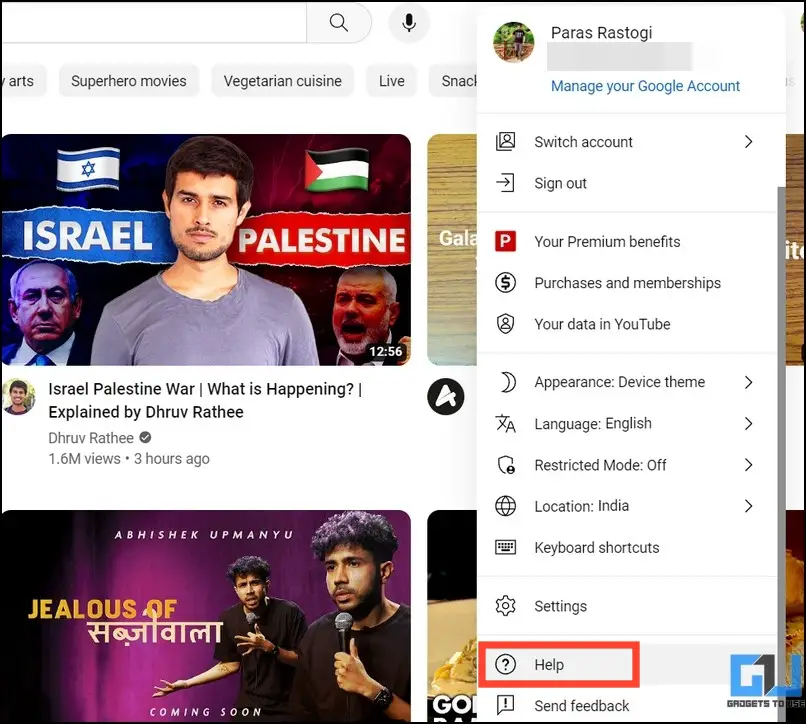Click the dollar Purchases icon
The width and height of the screenshot is (806, 724).
tap(505, 282)
